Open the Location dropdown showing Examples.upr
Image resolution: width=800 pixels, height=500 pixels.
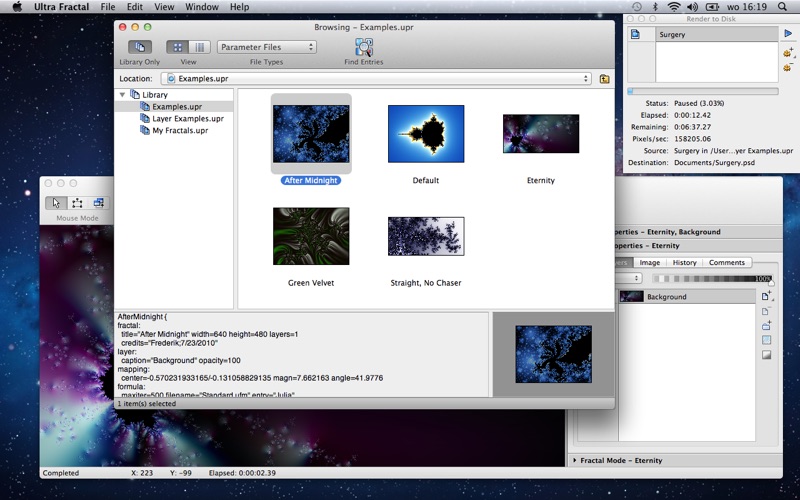coord(376,79)
